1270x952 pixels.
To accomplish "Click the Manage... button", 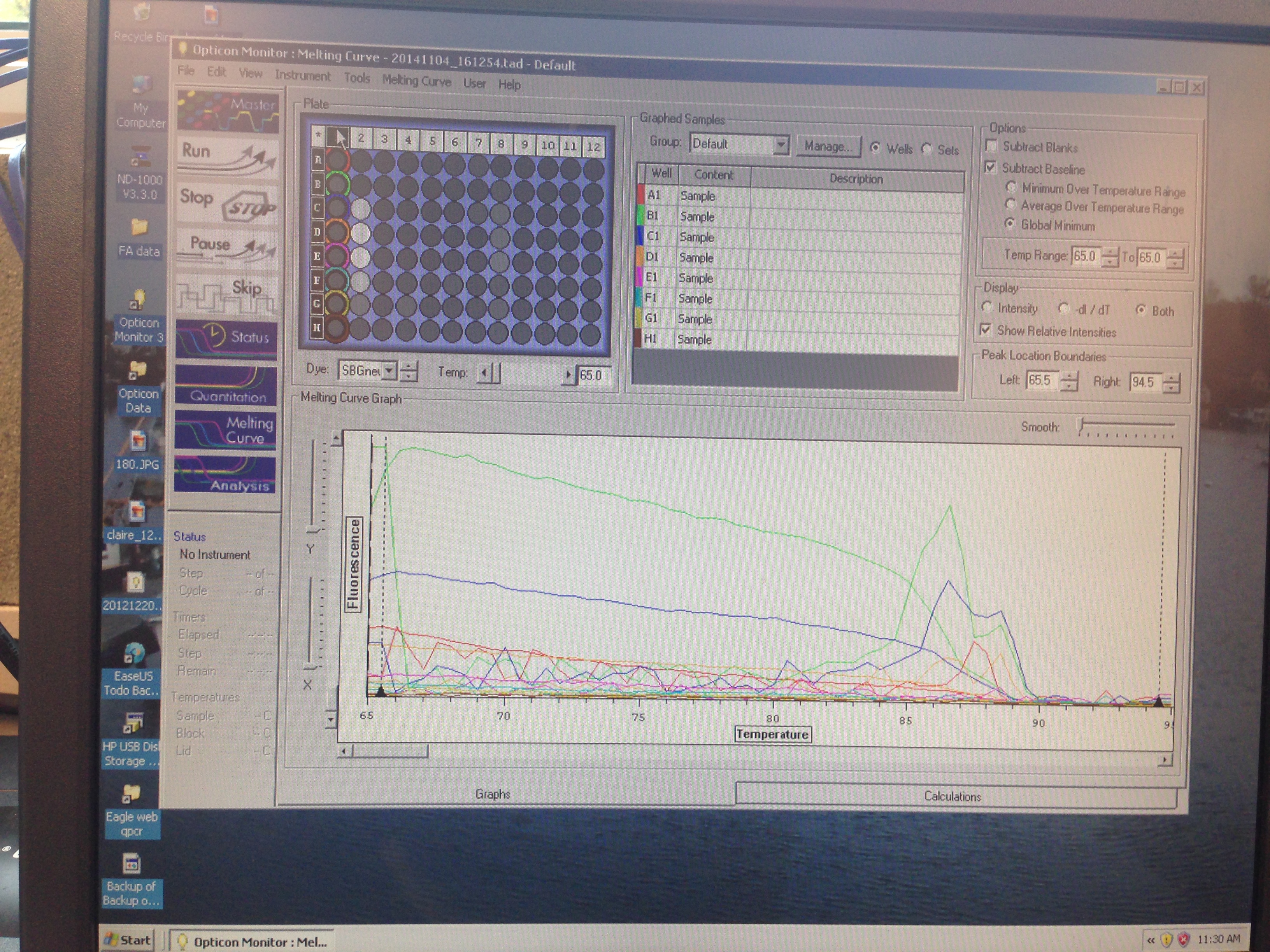I will pyautogui.click(x=828, y=146).
